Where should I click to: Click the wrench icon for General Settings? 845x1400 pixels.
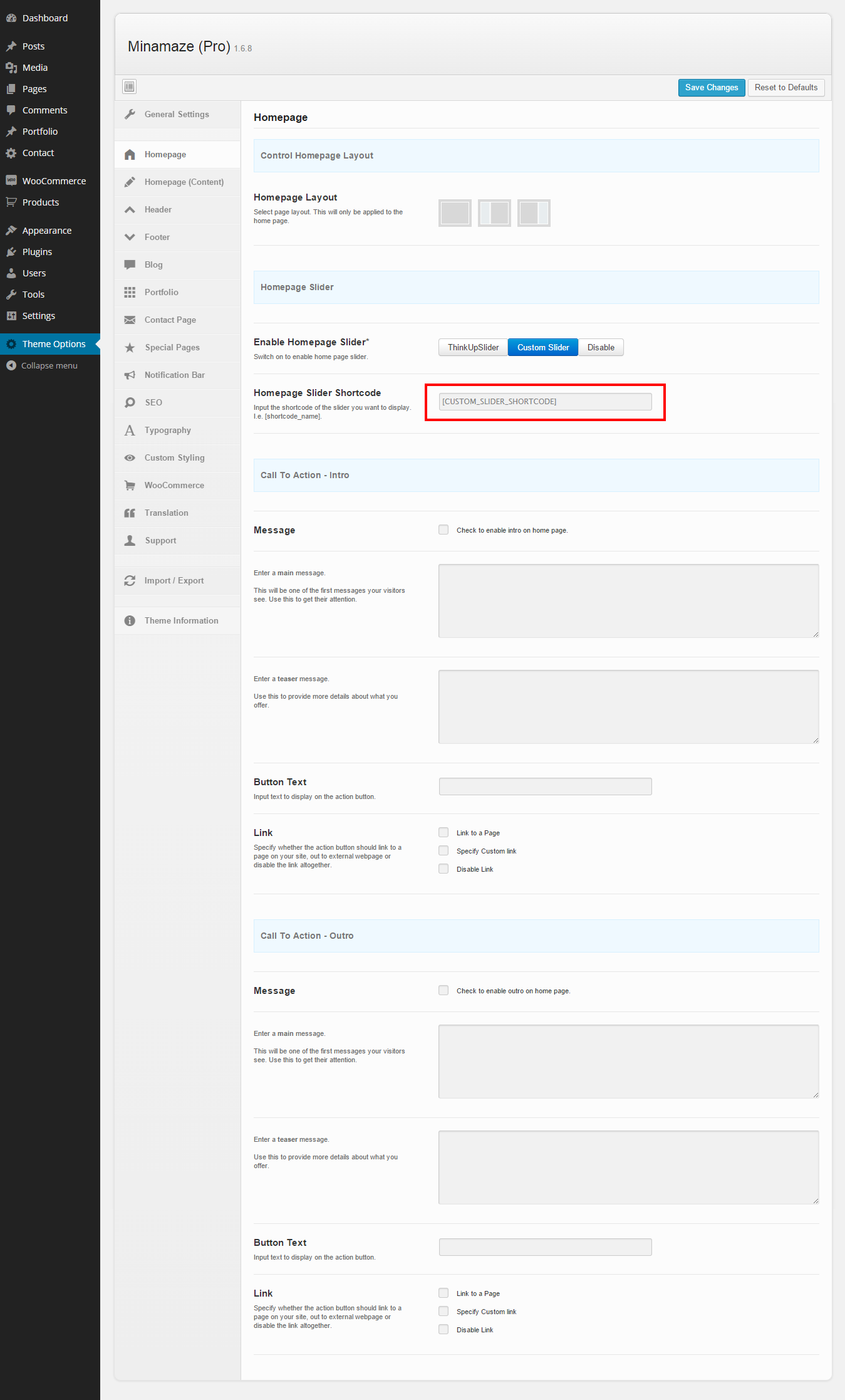[130, 114]
